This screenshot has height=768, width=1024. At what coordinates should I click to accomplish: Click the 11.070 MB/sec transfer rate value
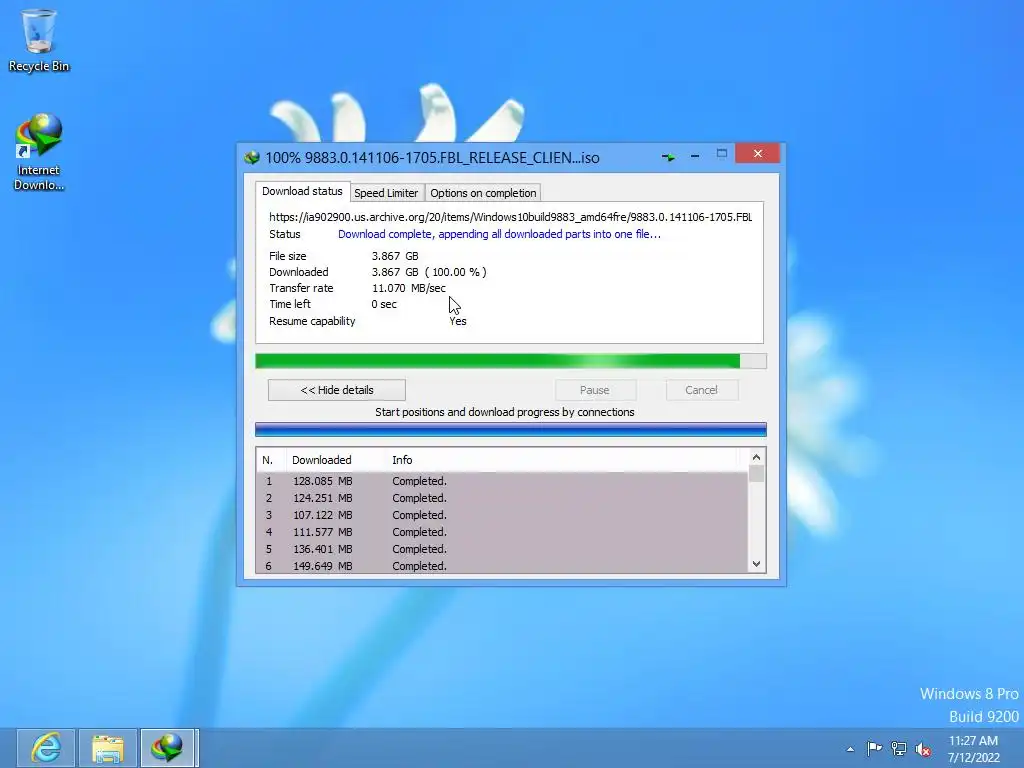pyautogui.click(x=409, y=288)
